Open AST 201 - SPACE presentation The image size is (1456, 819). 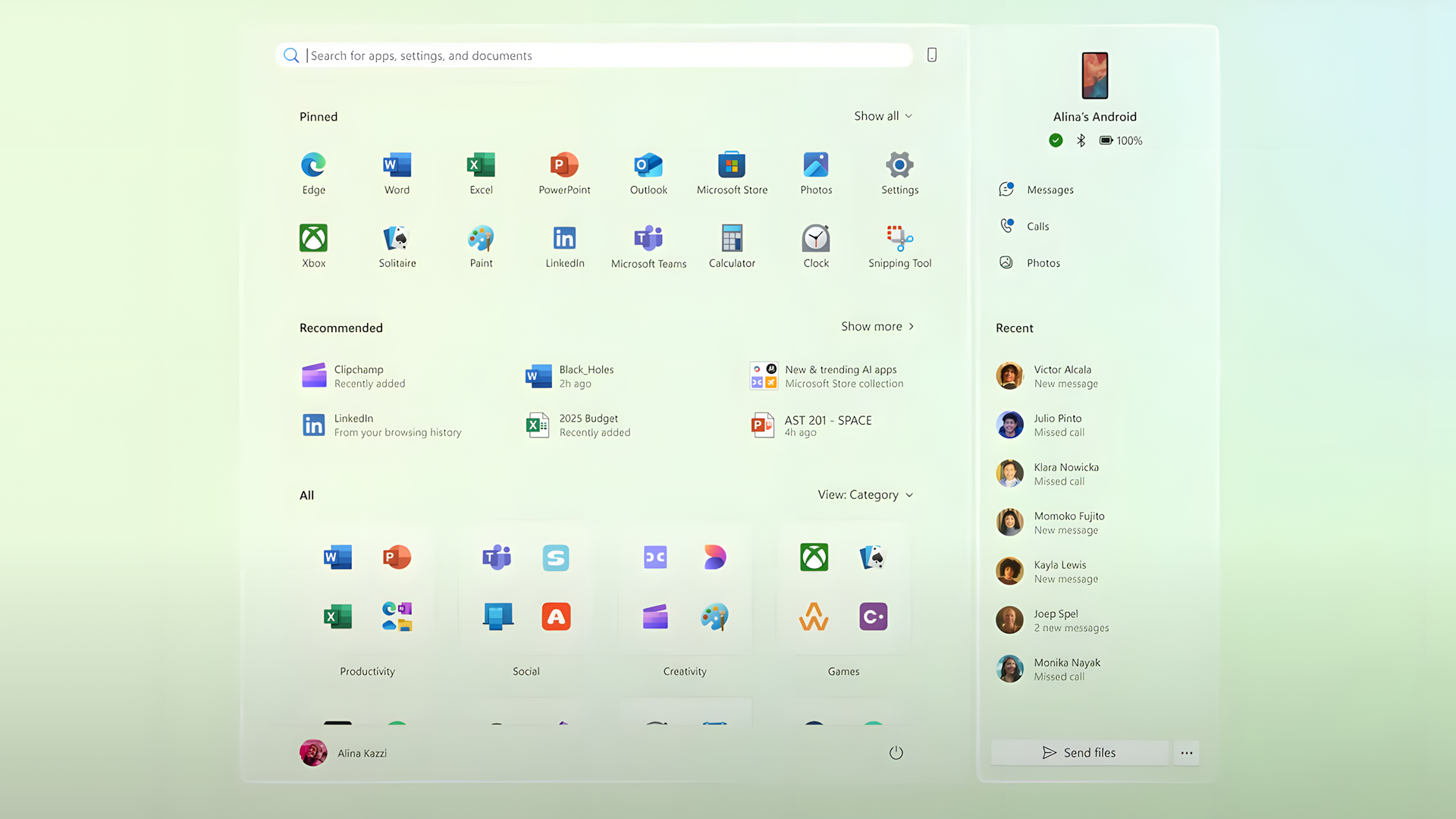[811, 425]
